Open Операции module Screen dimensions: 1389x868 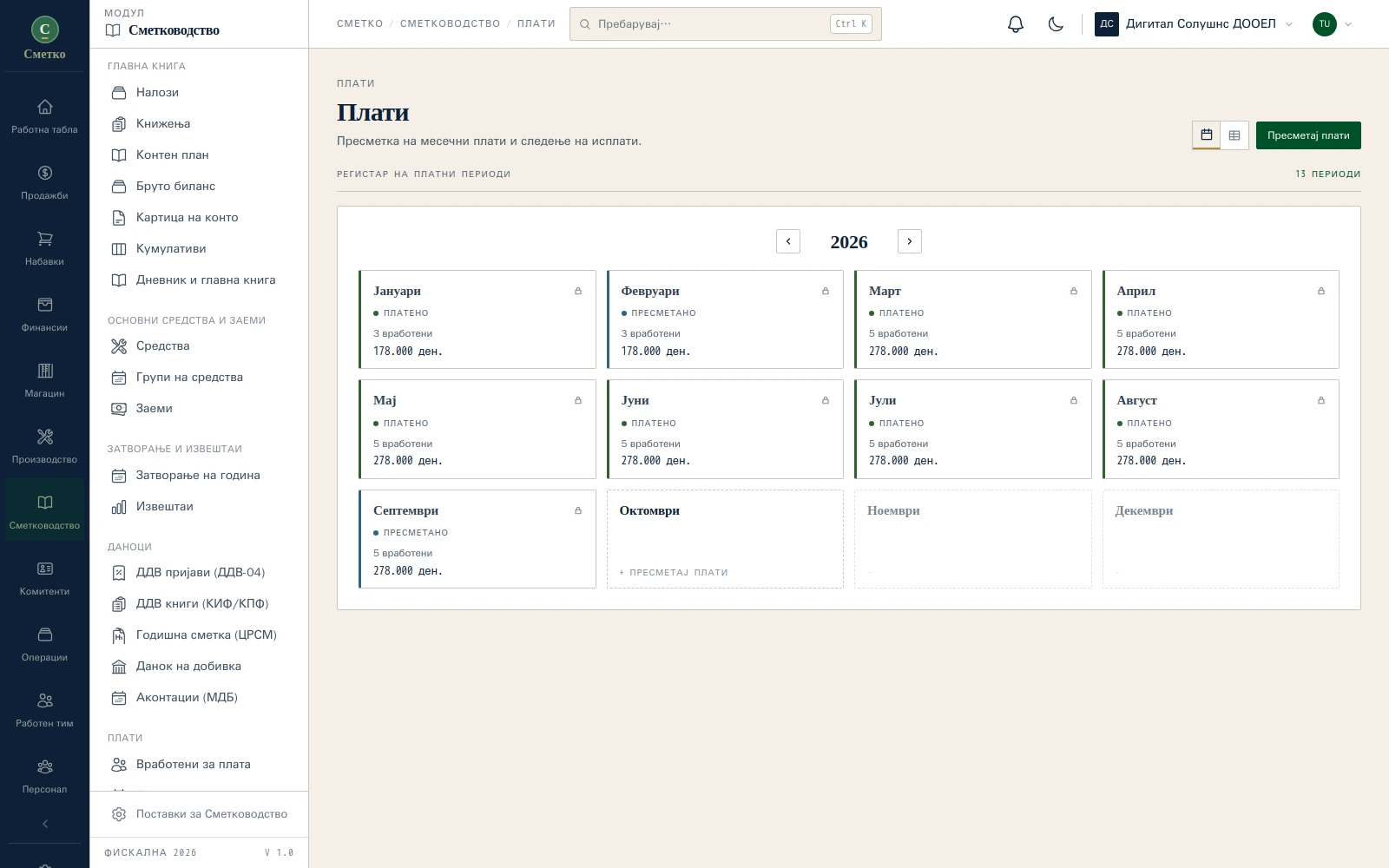point(45,645)
